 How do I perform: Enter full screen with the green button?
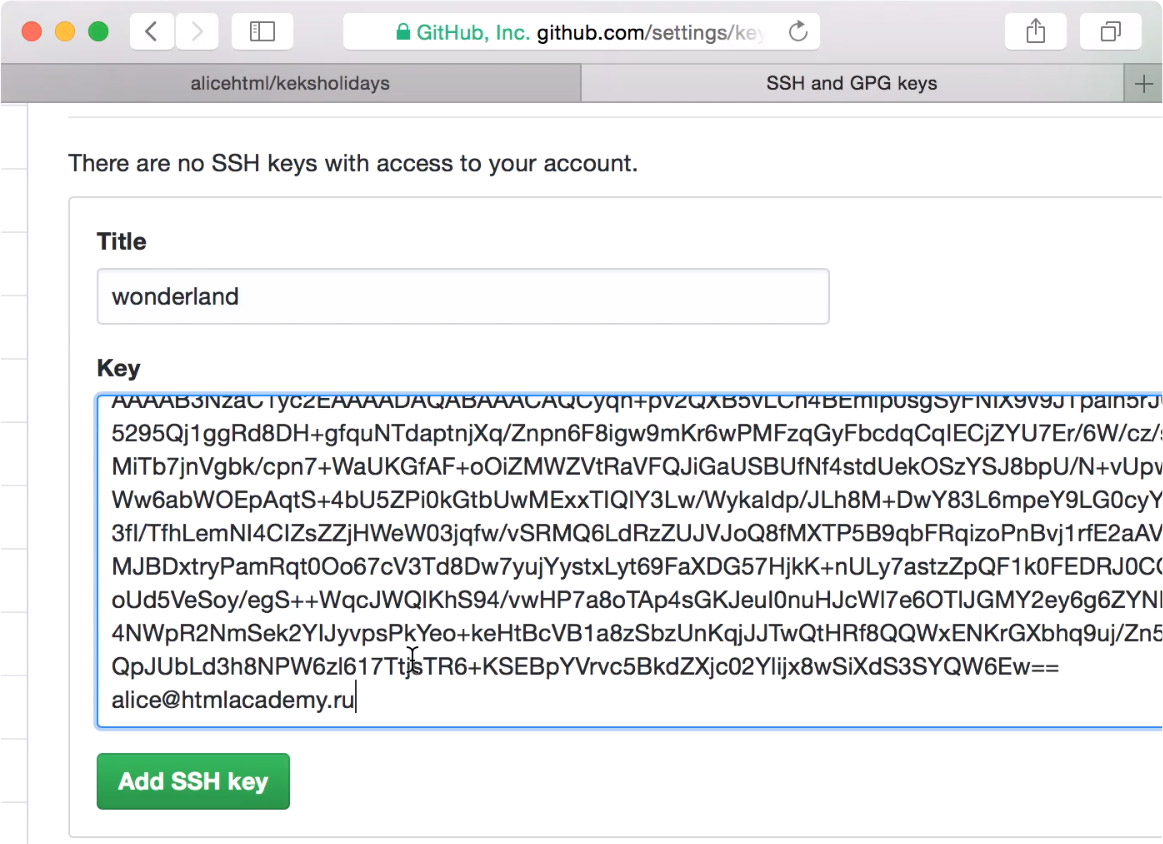click(98, 32)
